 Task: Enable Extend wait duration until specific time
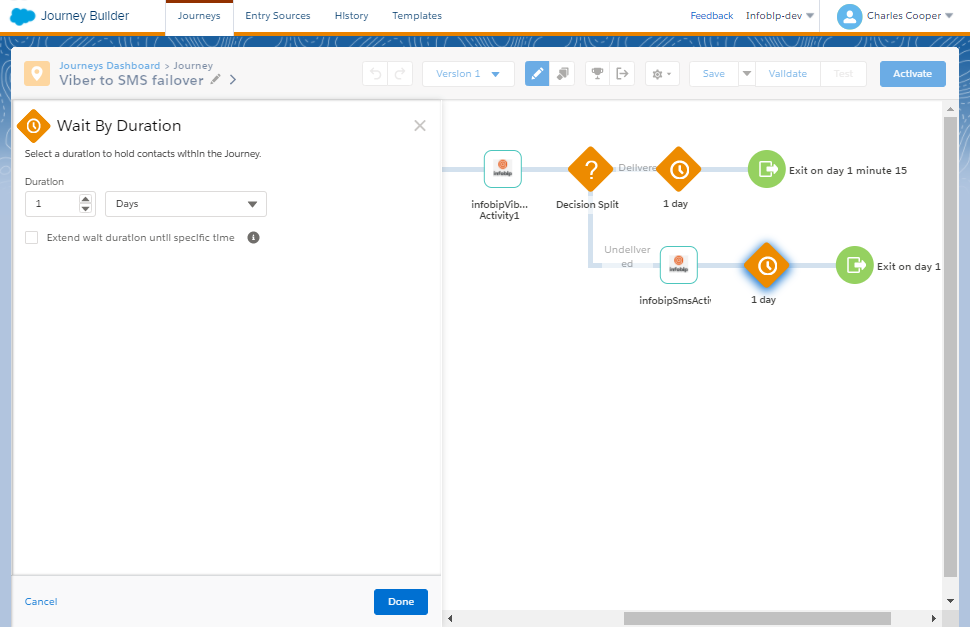(32, 238)
